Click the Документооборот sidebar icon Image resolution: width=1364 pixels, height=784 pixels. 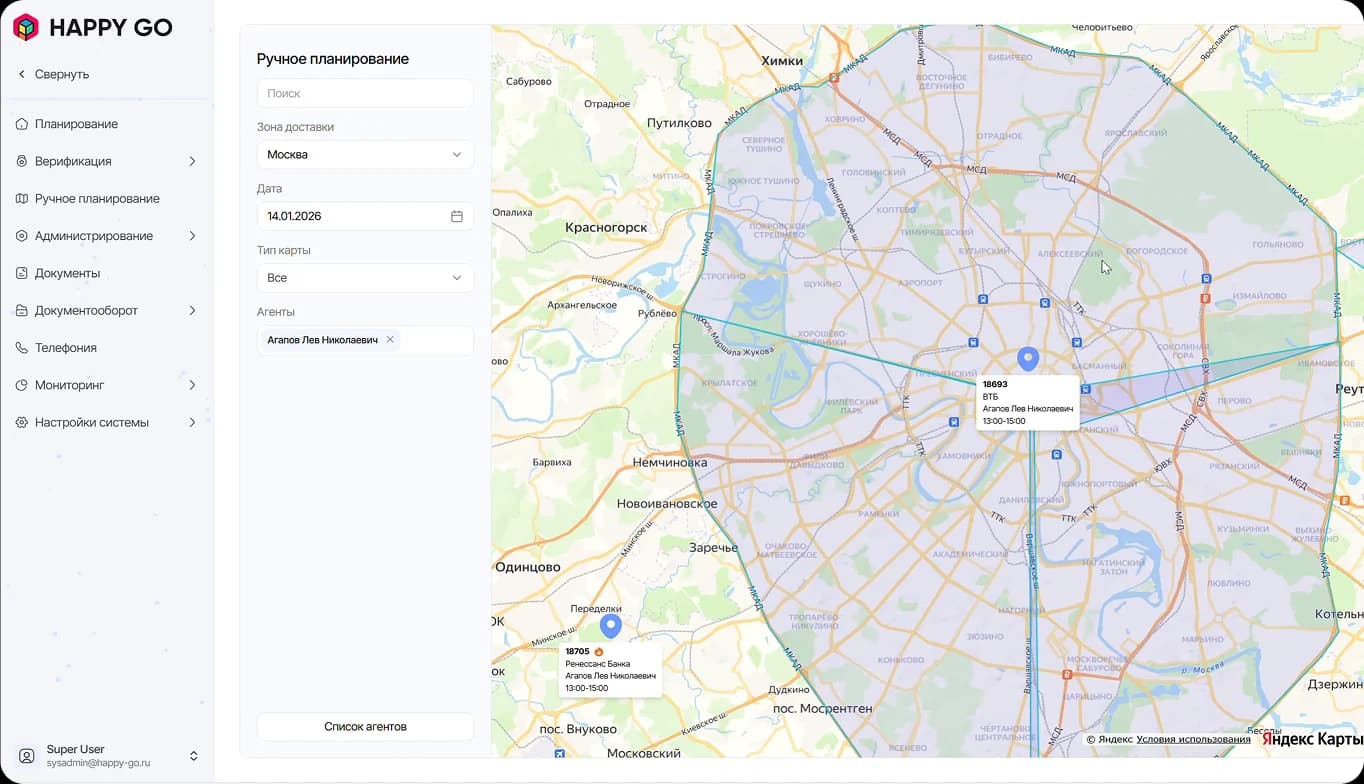click(22, 311)
